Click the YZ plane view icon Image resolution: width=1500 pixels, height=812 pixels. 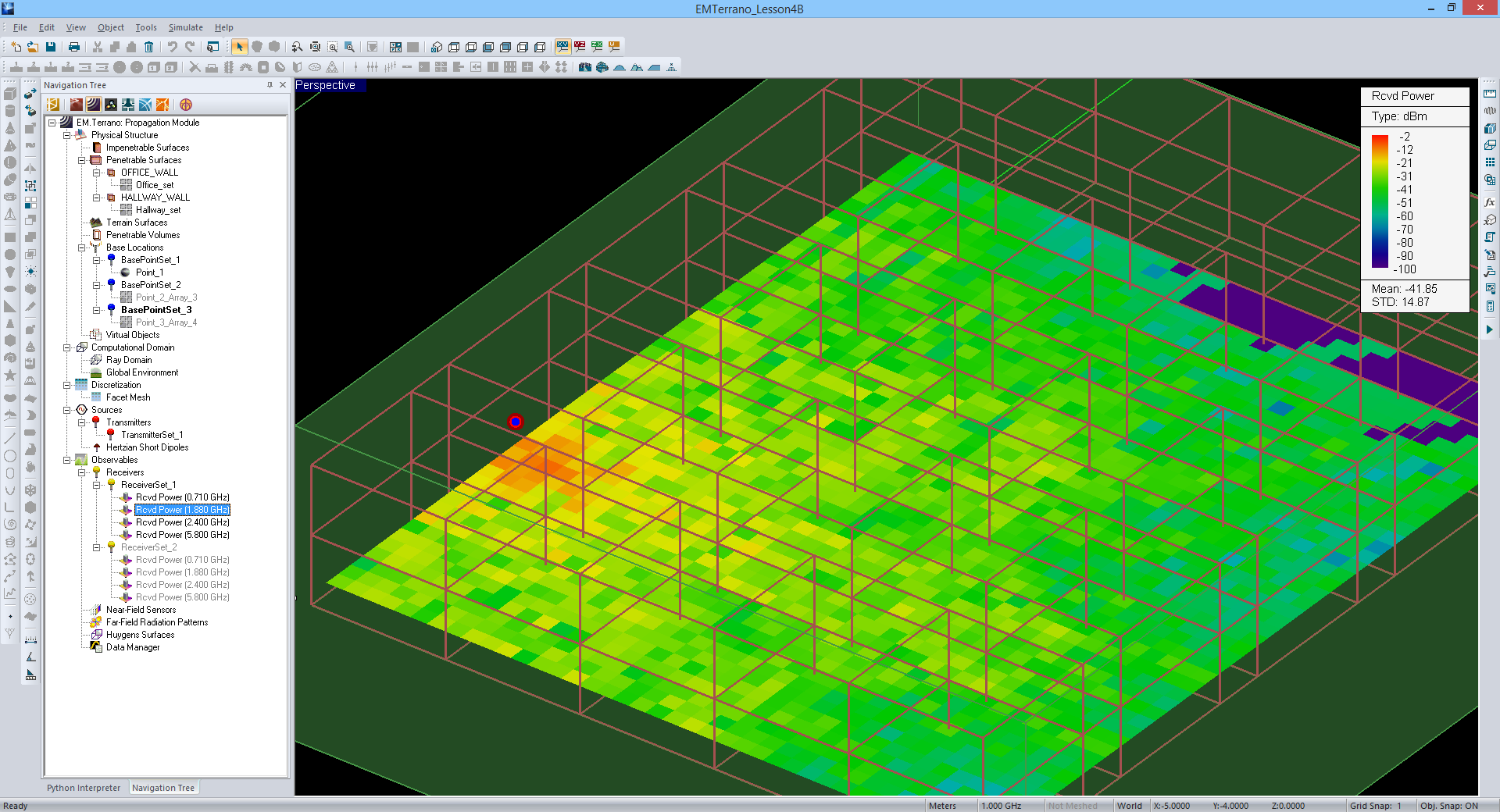click(579, 47)
